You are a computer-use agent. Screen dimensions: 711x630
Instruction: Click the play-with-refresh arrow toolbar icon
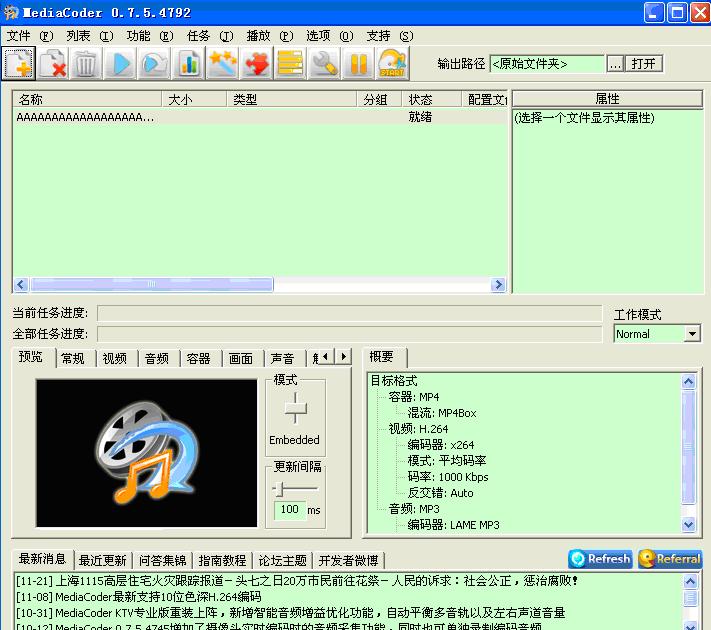pyautogui.click(x=154, y=63)
